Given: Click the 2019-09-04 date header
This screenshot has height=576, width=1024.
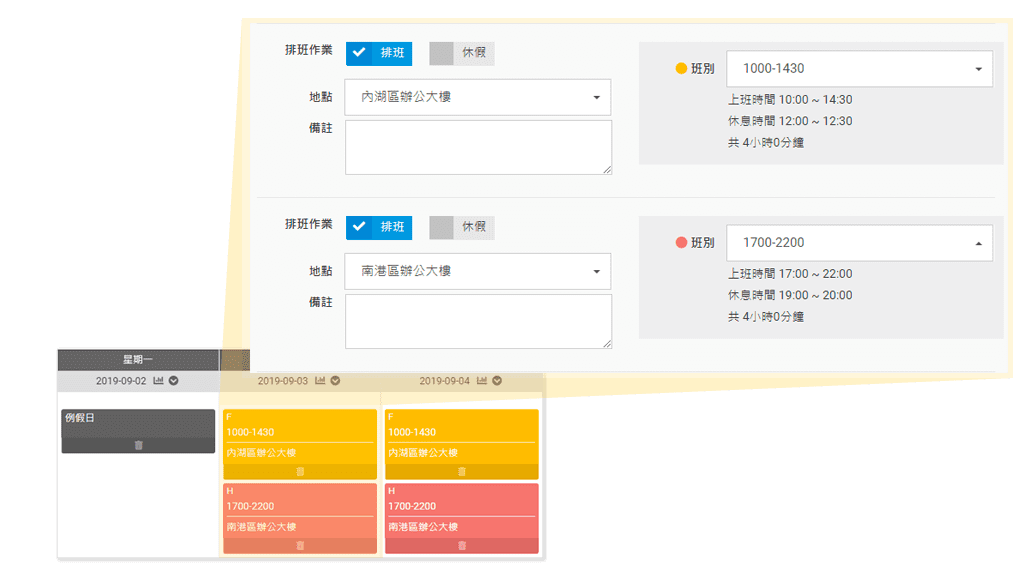Looking at the screenshot, I should tap(443, 380).
